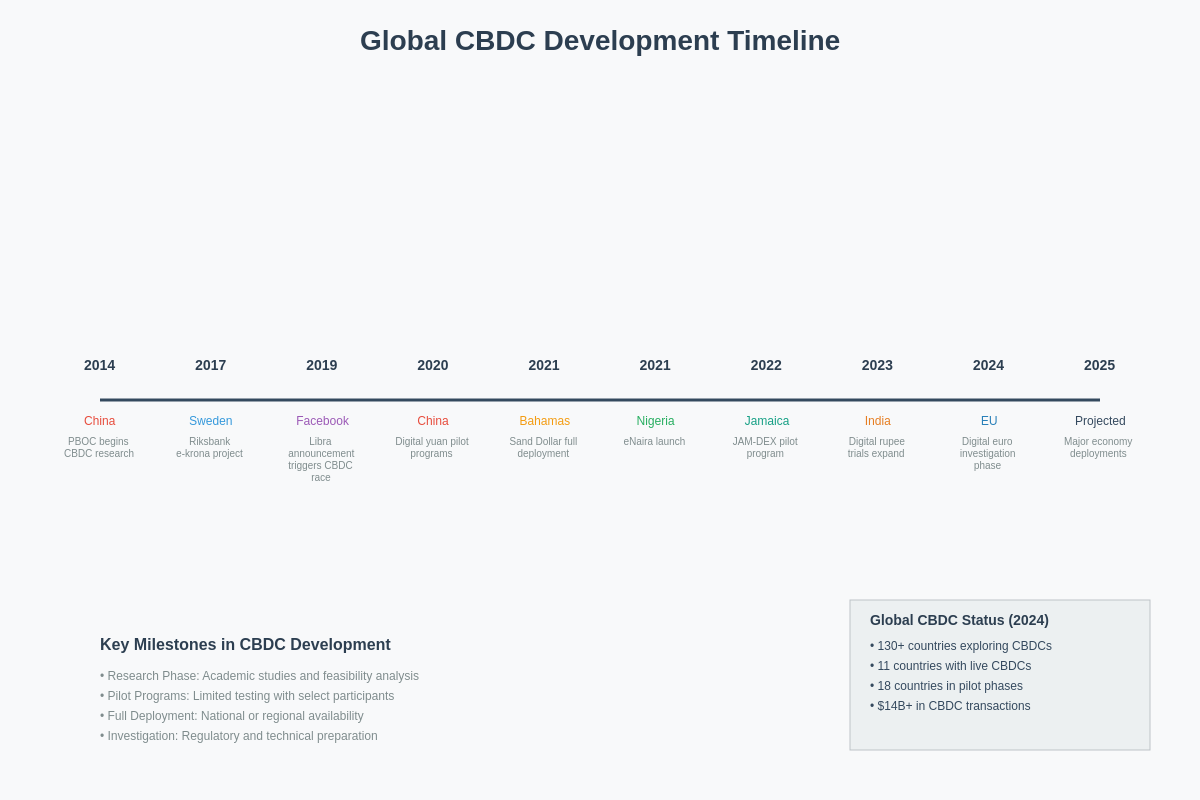Click the Libra announcement description
This screenshot has height=800, width=1200.
321,460
